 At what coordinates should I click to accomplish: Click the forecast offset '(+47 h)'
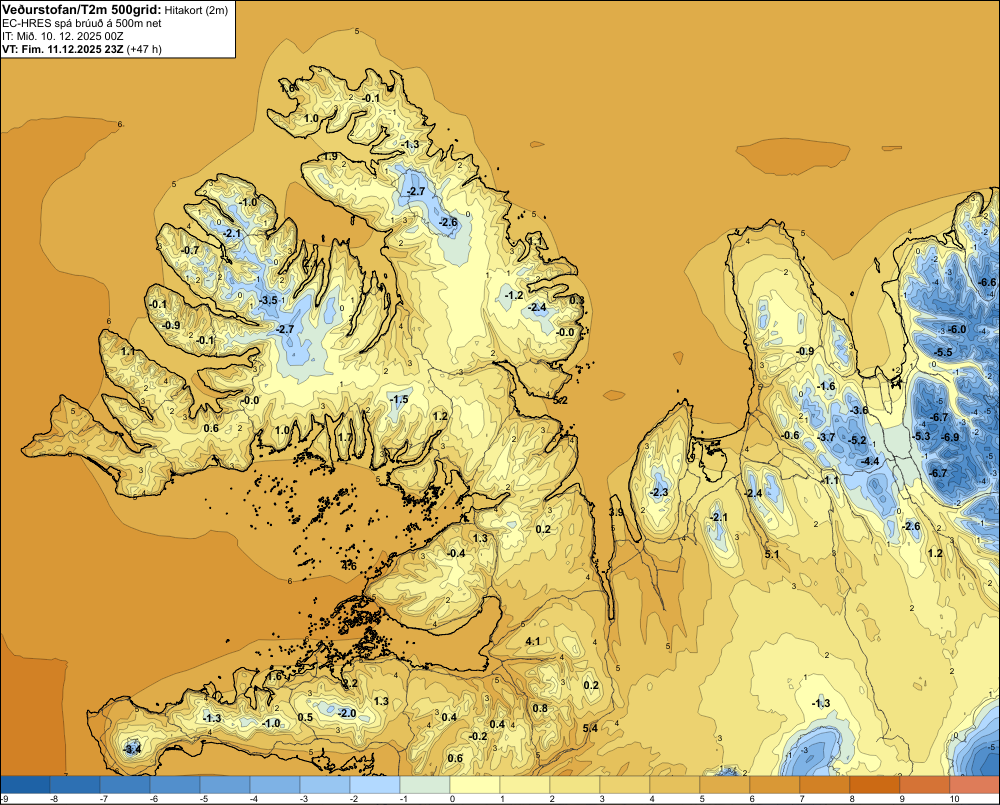144,49
